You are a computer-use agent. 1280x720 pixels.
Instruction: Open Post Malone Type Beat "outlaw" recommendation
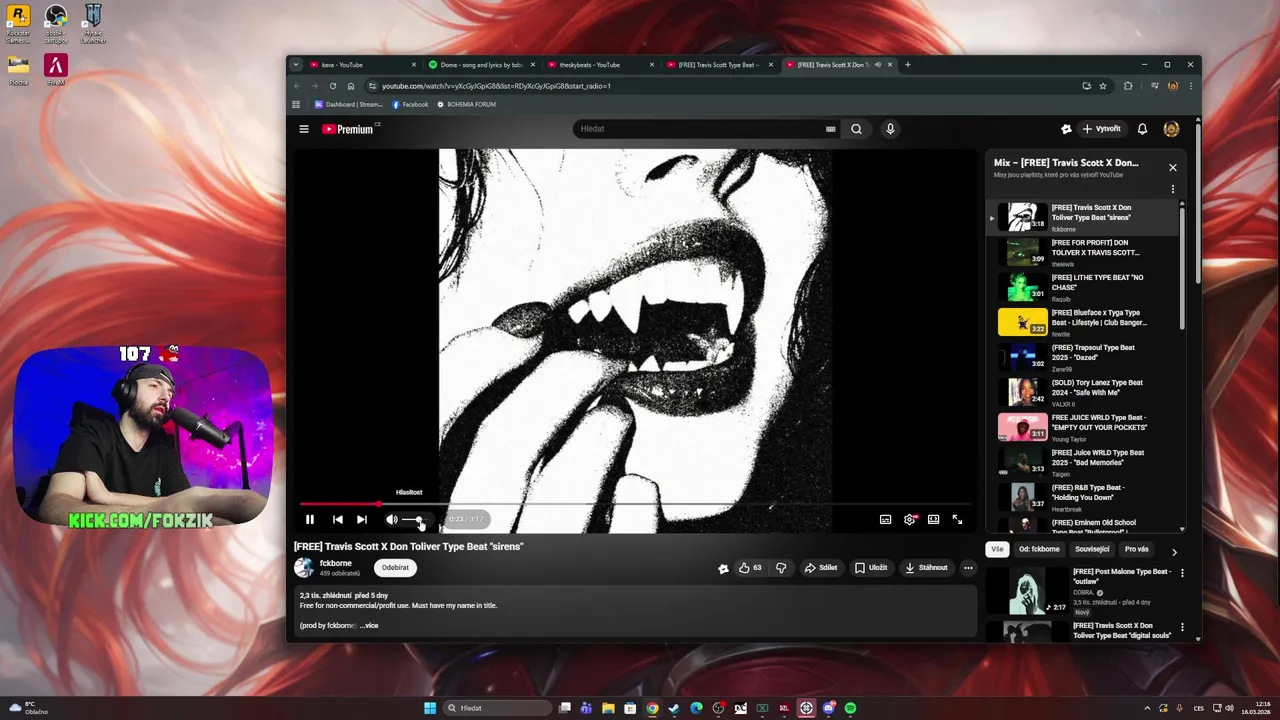tap(1121, 576)
